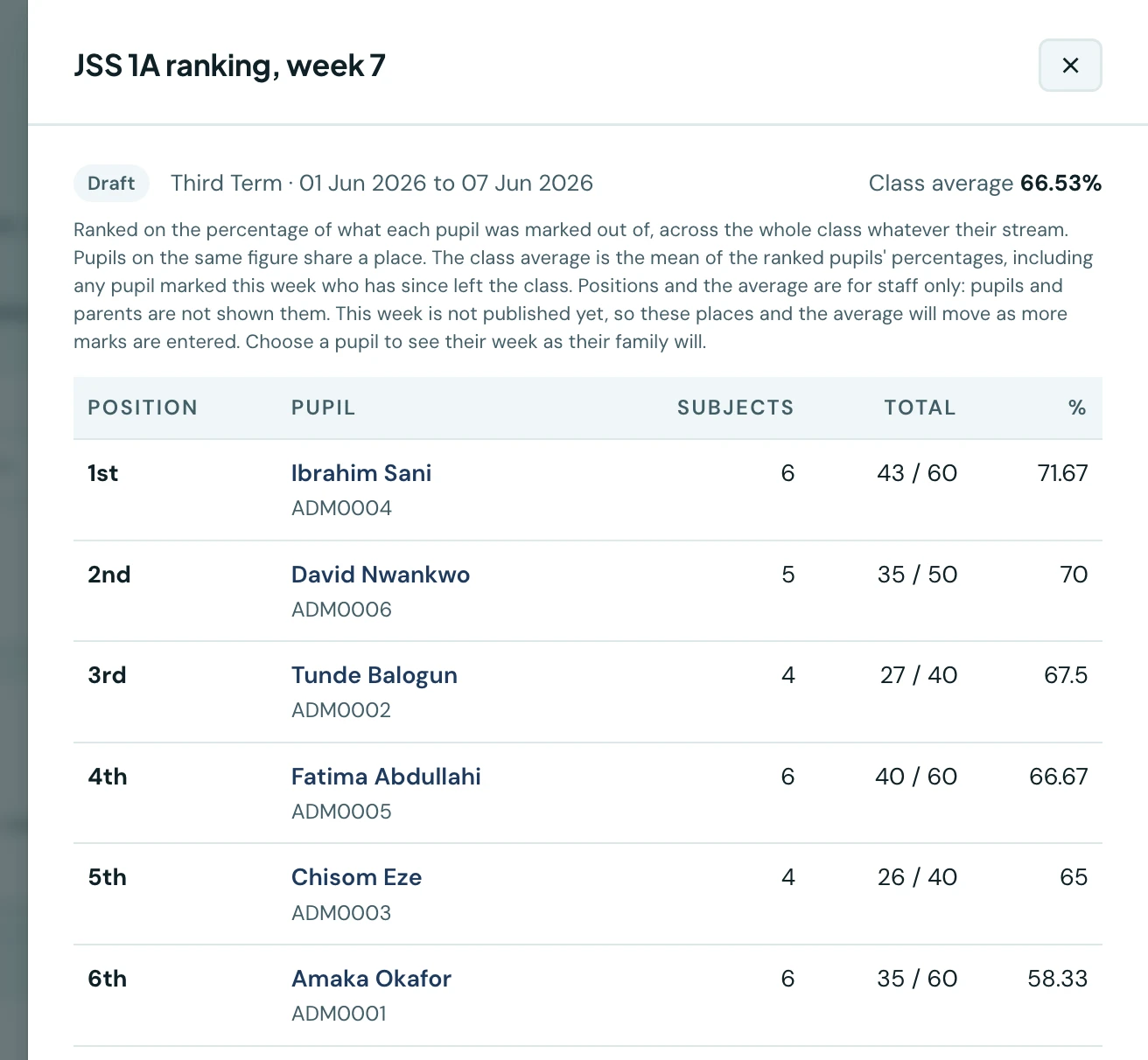This screenshot has height=1060, width=1148.
Task: Open Amaka Okafor's pupil link
Action: pyautogui.click(x=371, y=979)
